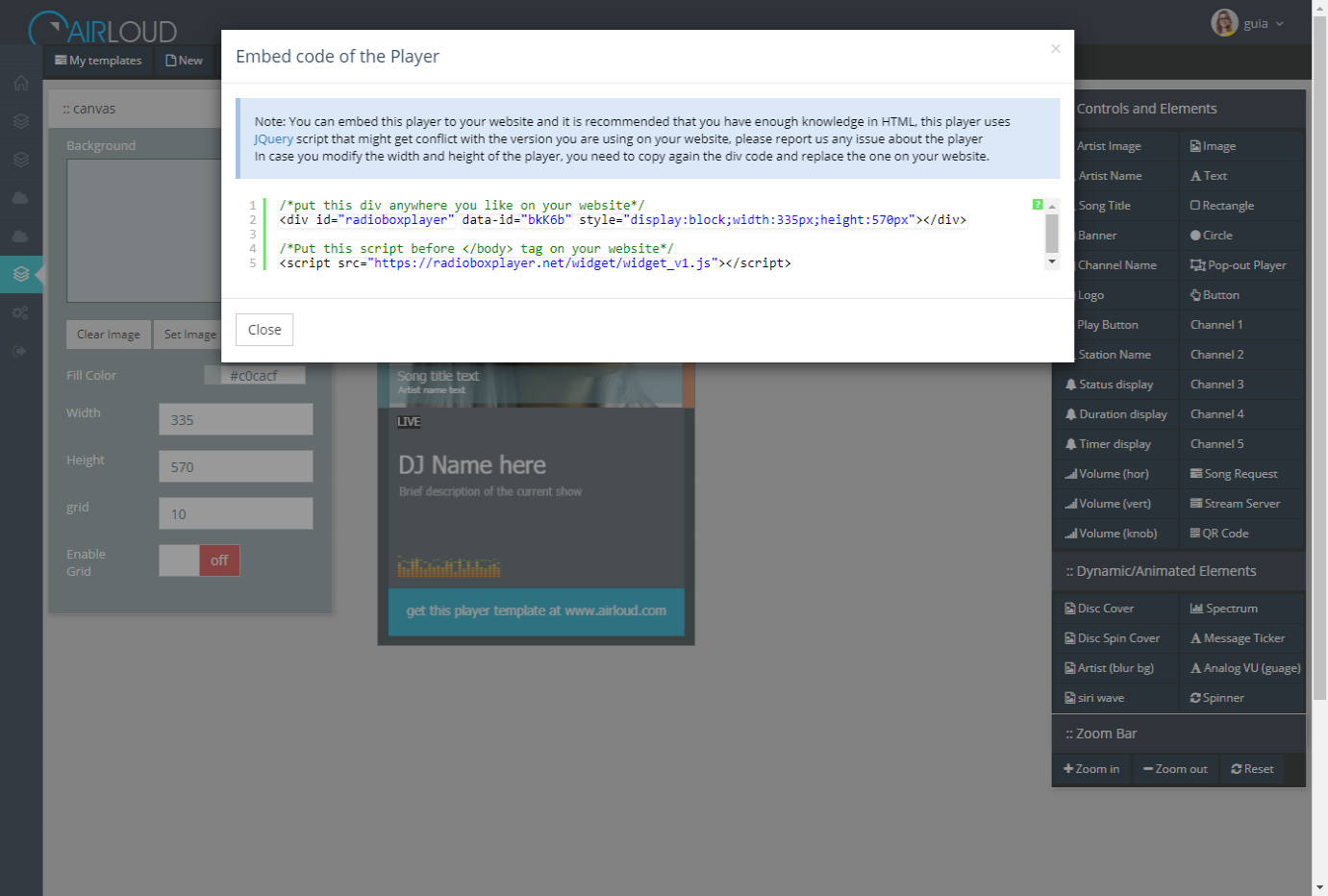
Task: Click the home sidebar icon
Action: (20, 84)
